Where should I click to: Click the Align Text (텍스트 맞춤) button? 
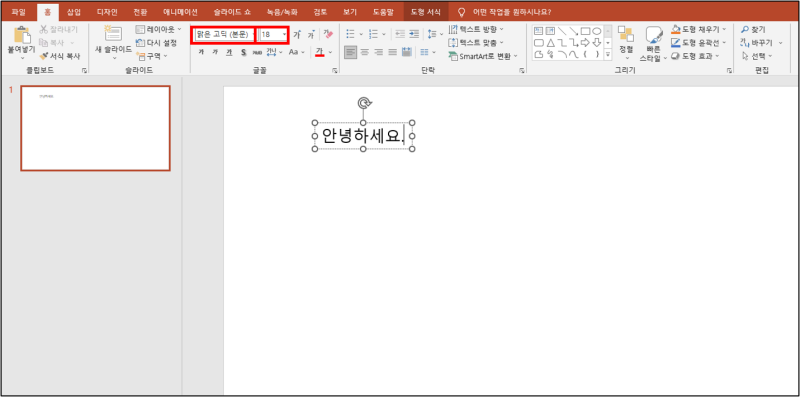[x=476, y=42]
